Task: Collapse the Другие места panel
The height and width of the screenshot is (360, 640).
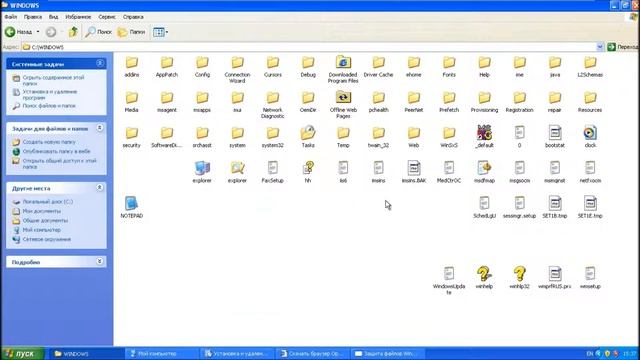Action: [x=100, y=187]
